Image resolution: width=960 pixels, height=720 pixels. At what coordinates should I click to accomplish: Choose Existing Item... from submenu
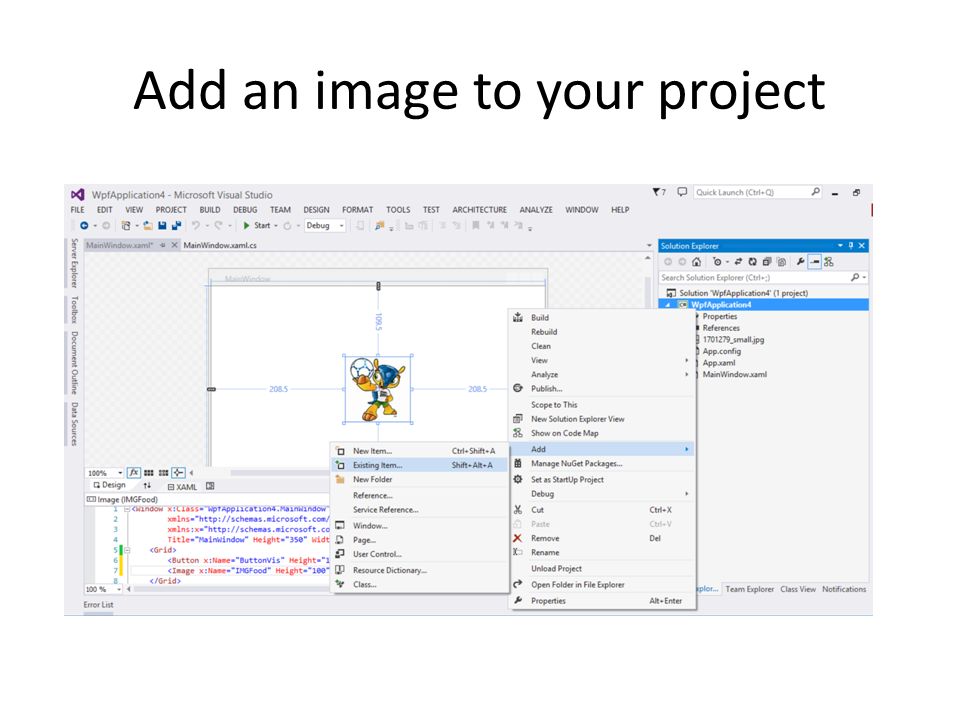click(420, 465)
